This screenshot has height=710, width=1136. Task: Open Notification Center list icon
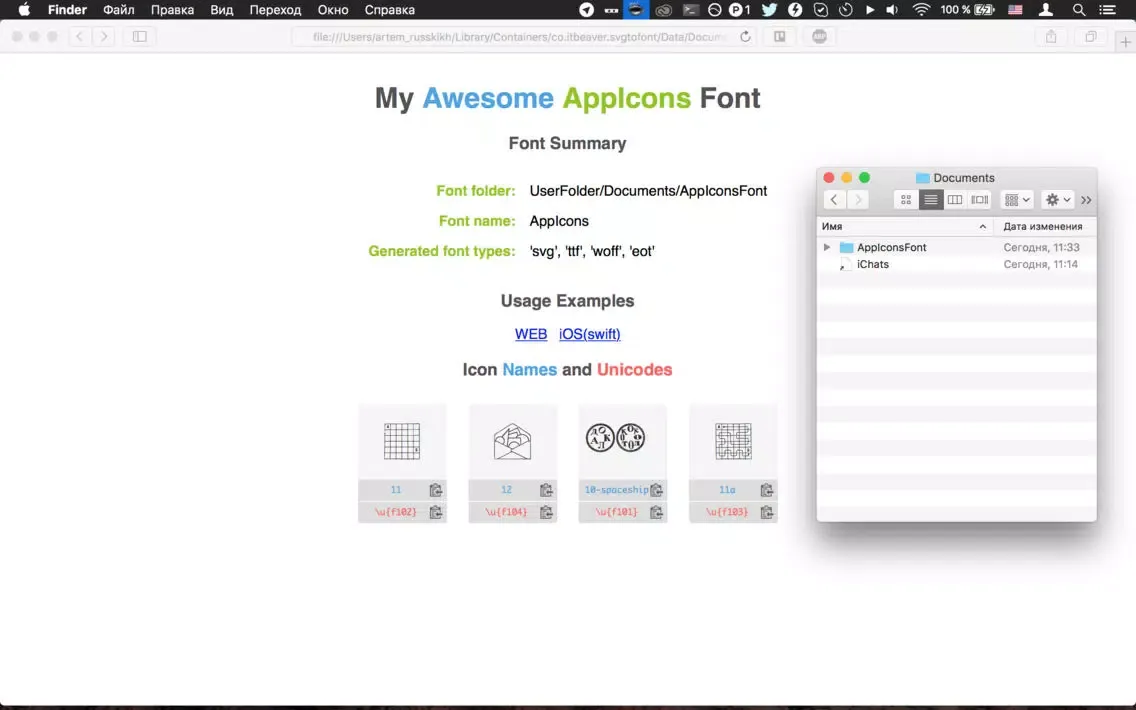[1107, 9]
